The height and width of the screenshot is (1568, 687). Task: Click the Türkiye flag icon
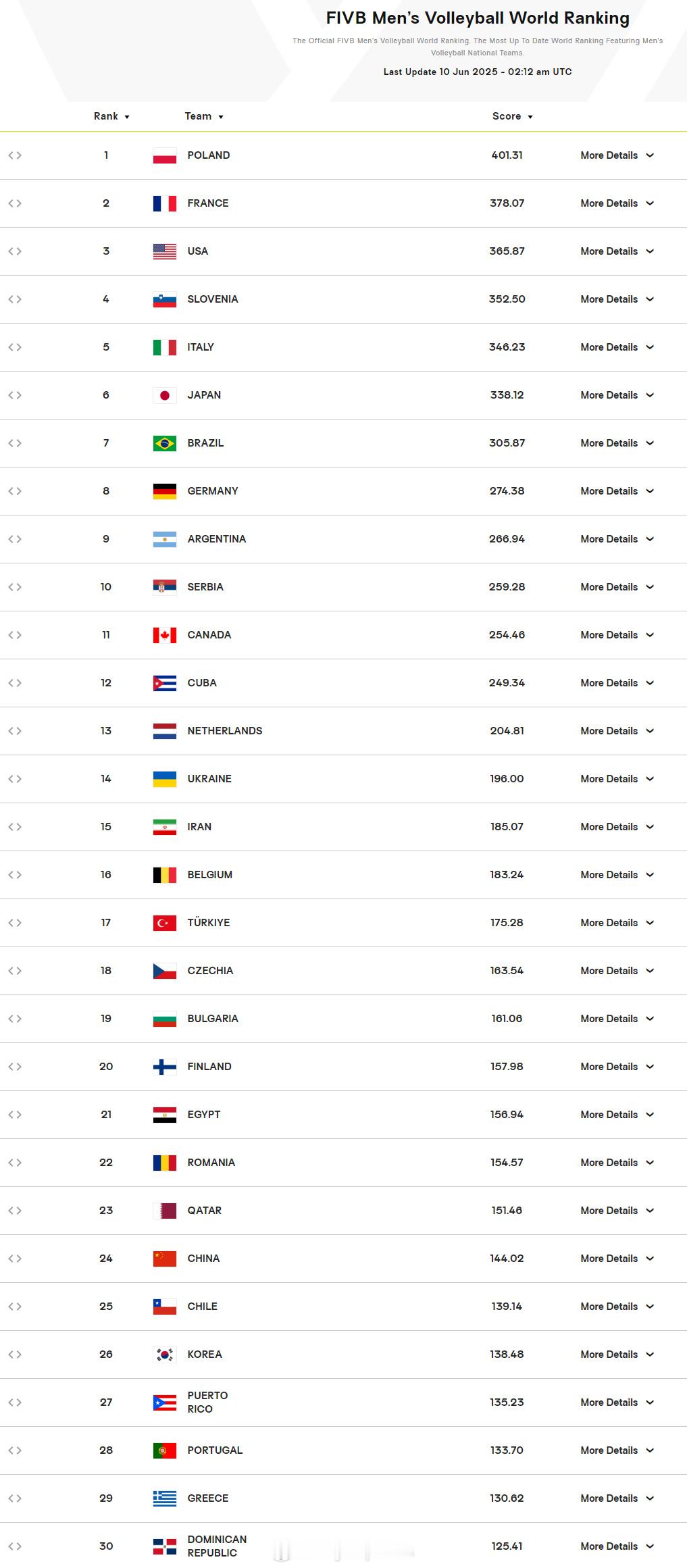coord(165,923)
